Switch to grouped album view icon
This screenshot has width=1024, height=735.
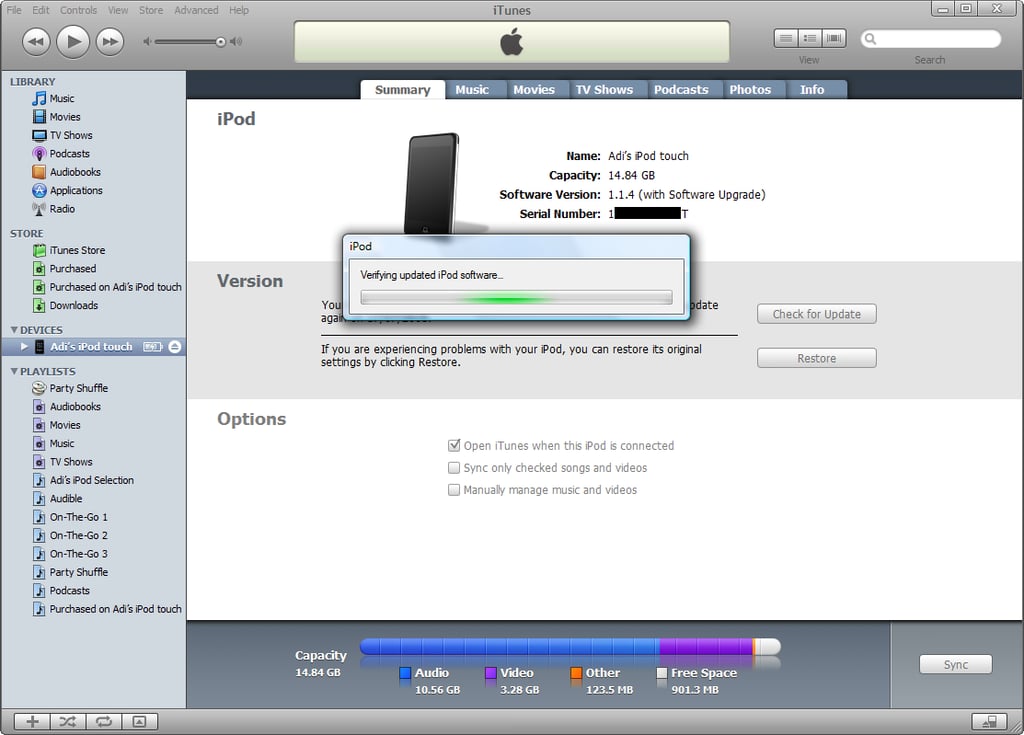tap(810, 39)
